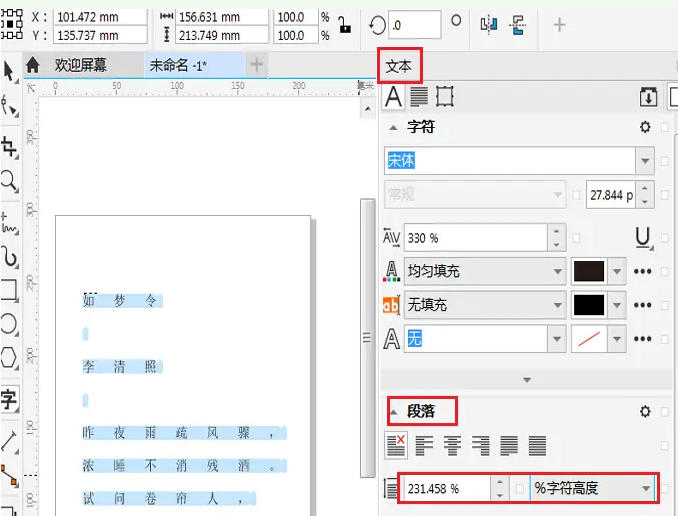Add new document tab with plus

(x=256, y=65)
